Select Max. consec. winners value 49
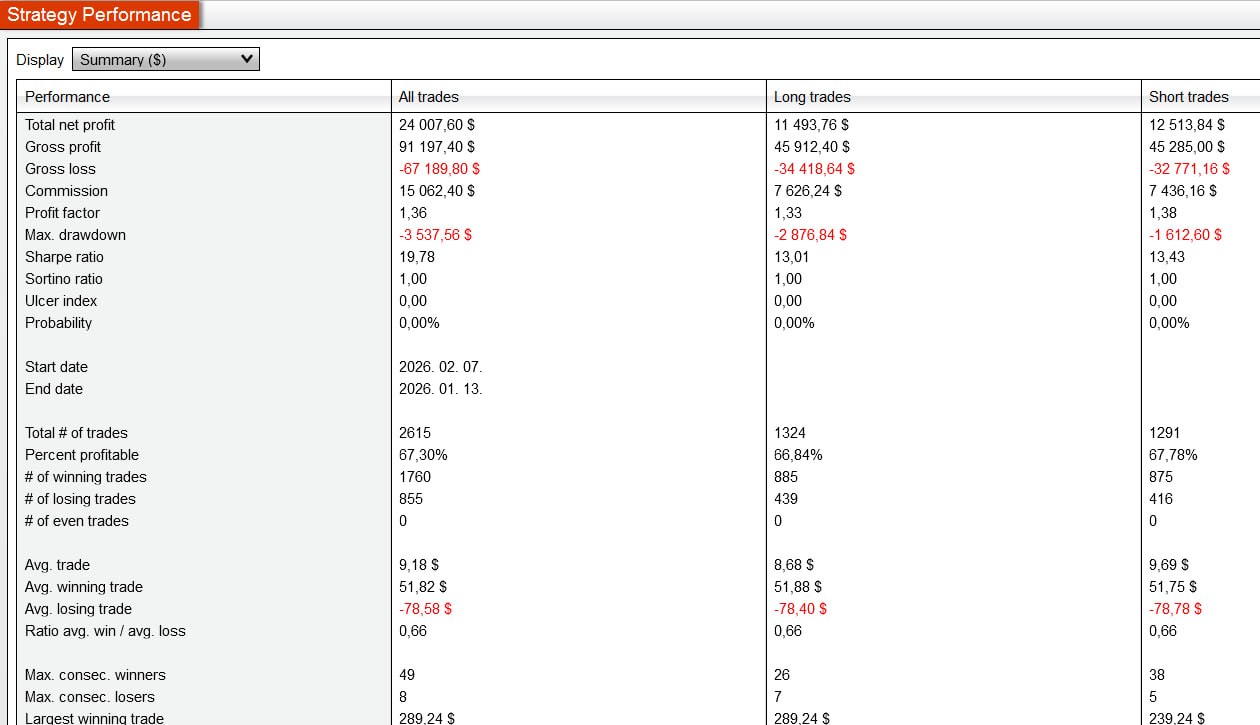 pos(407,675)
